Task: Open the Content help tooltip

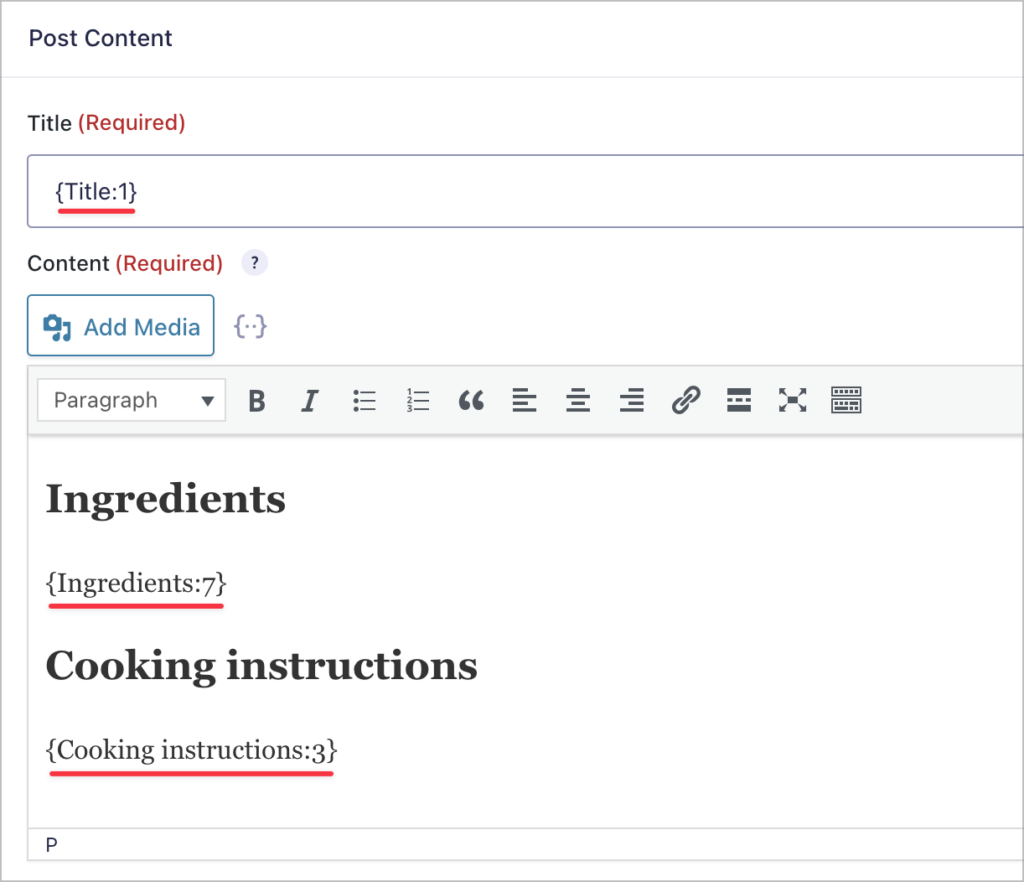Action: pyautogui.click(x=254, y=263)
